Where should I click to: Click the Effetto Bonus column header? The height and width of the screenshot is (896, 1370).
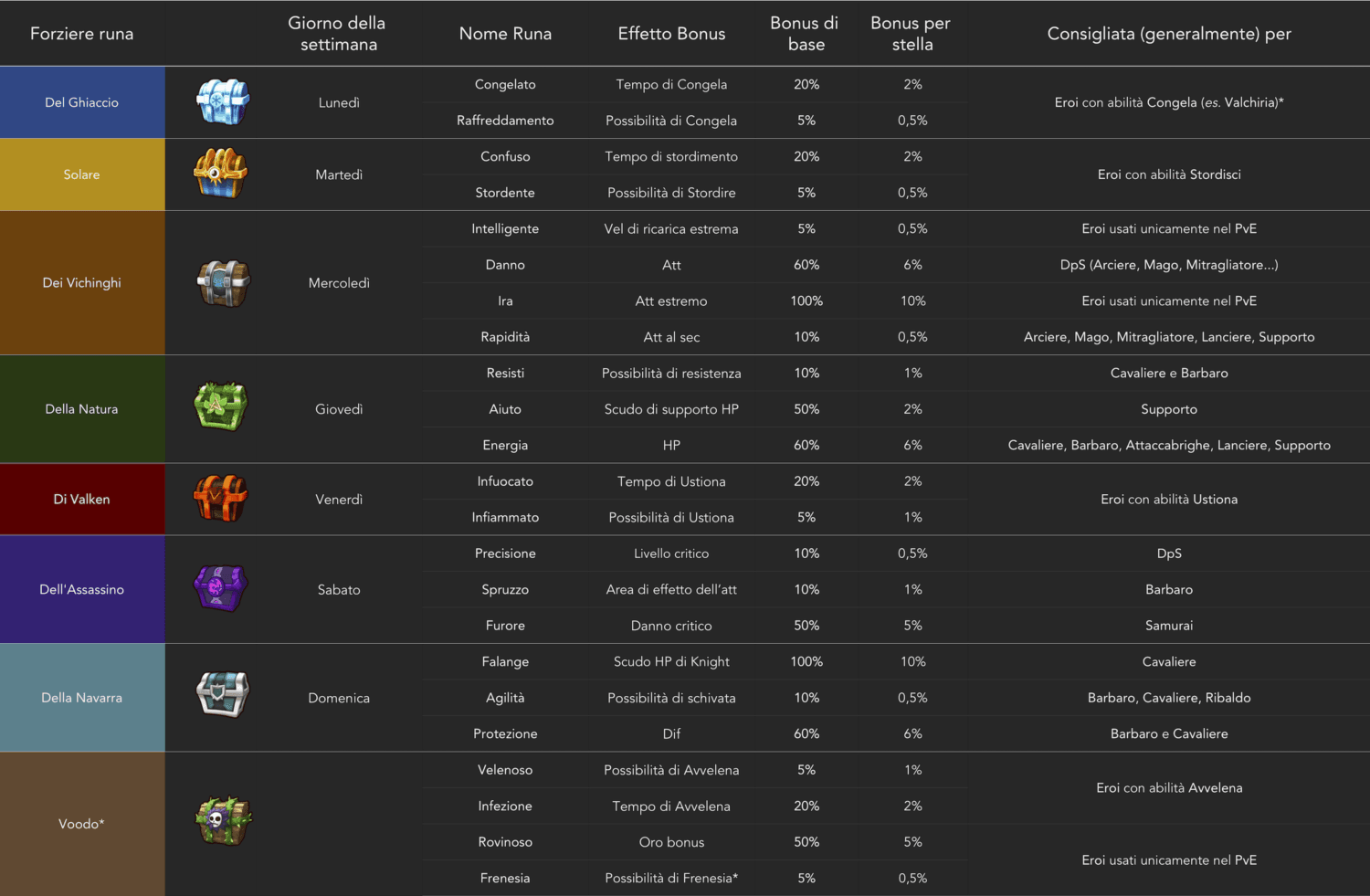(x=671, y=34)
